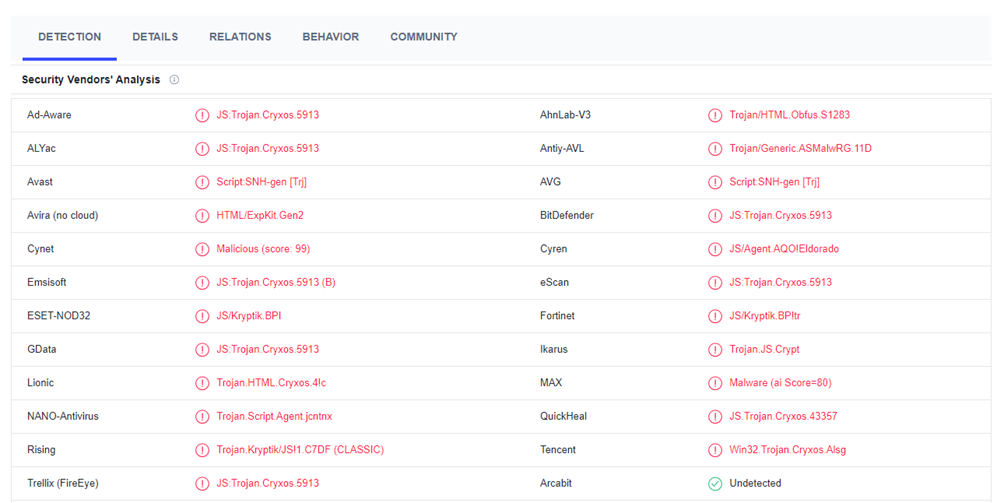The height and width of the screenshot is (503, 1004).
Task: Click the alert icon in Cynet row
Action: (202, 249)
